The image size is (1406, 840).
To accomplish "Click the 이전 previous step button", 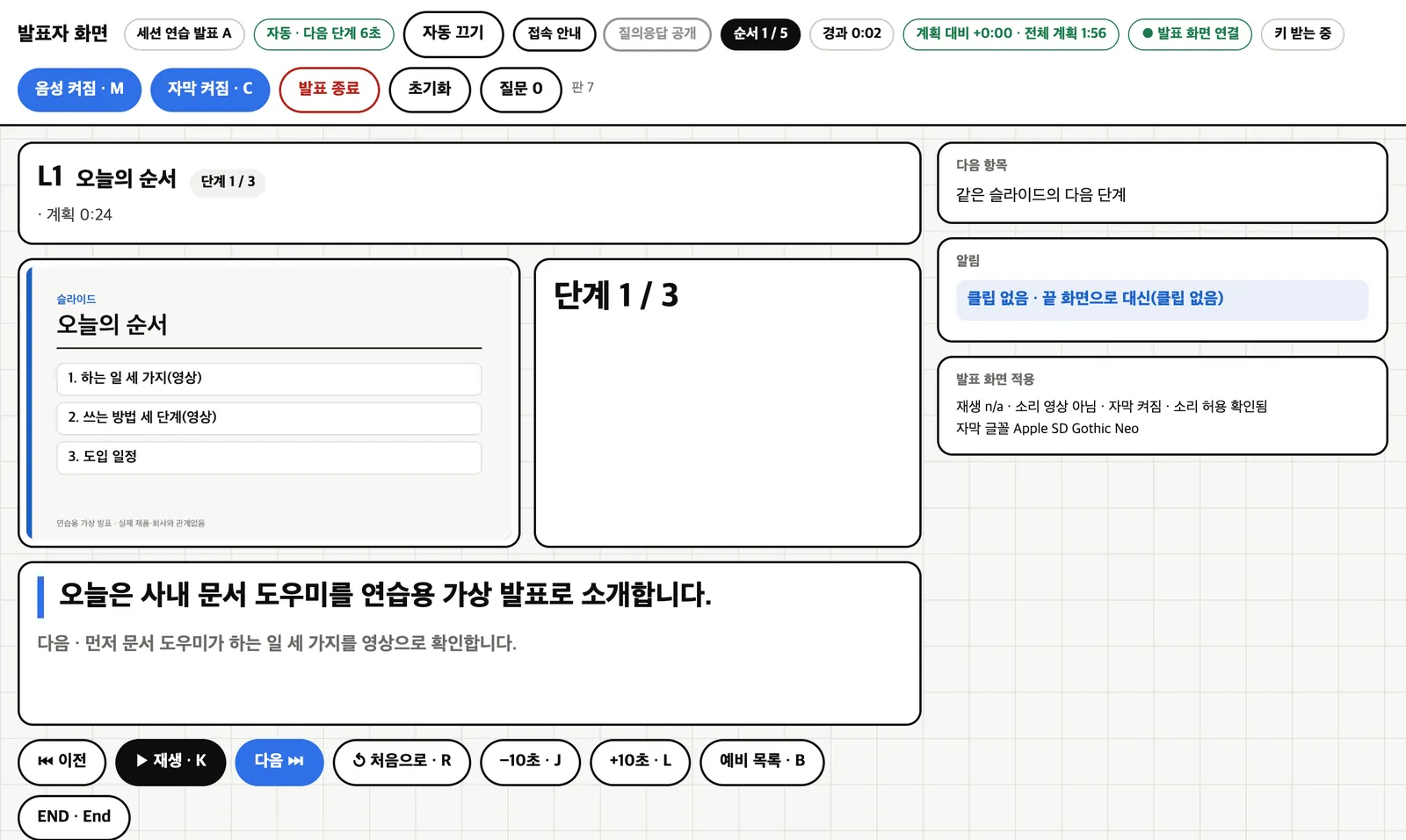I will pos(62,762).
